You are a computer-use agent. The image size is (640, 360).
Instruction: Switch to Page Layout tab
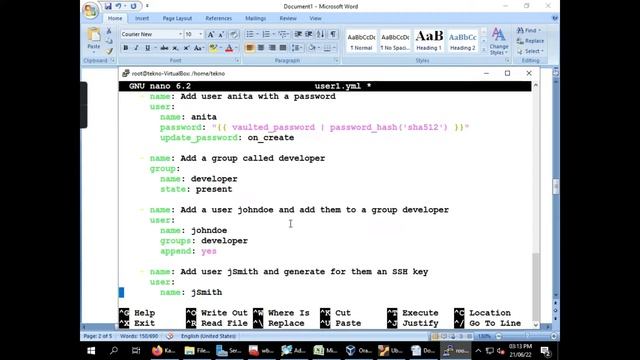[x=177, y=18]
